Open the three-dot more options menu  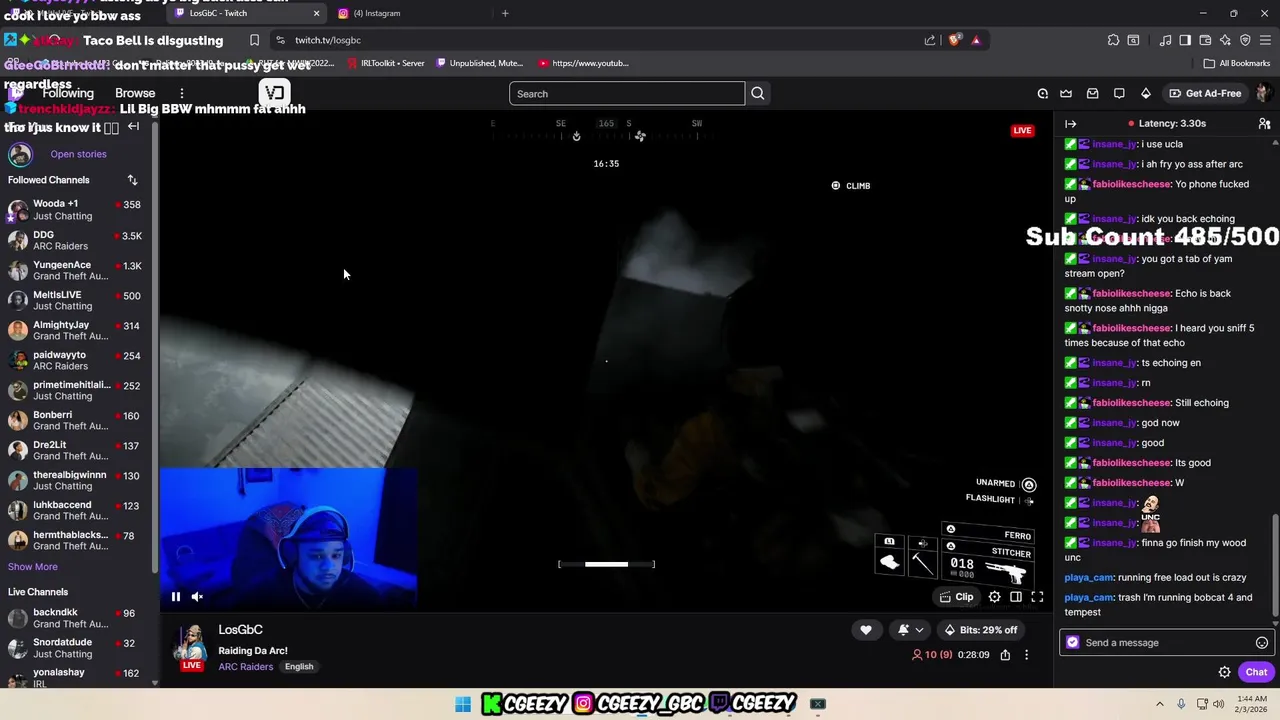(x=1026, y=655)
